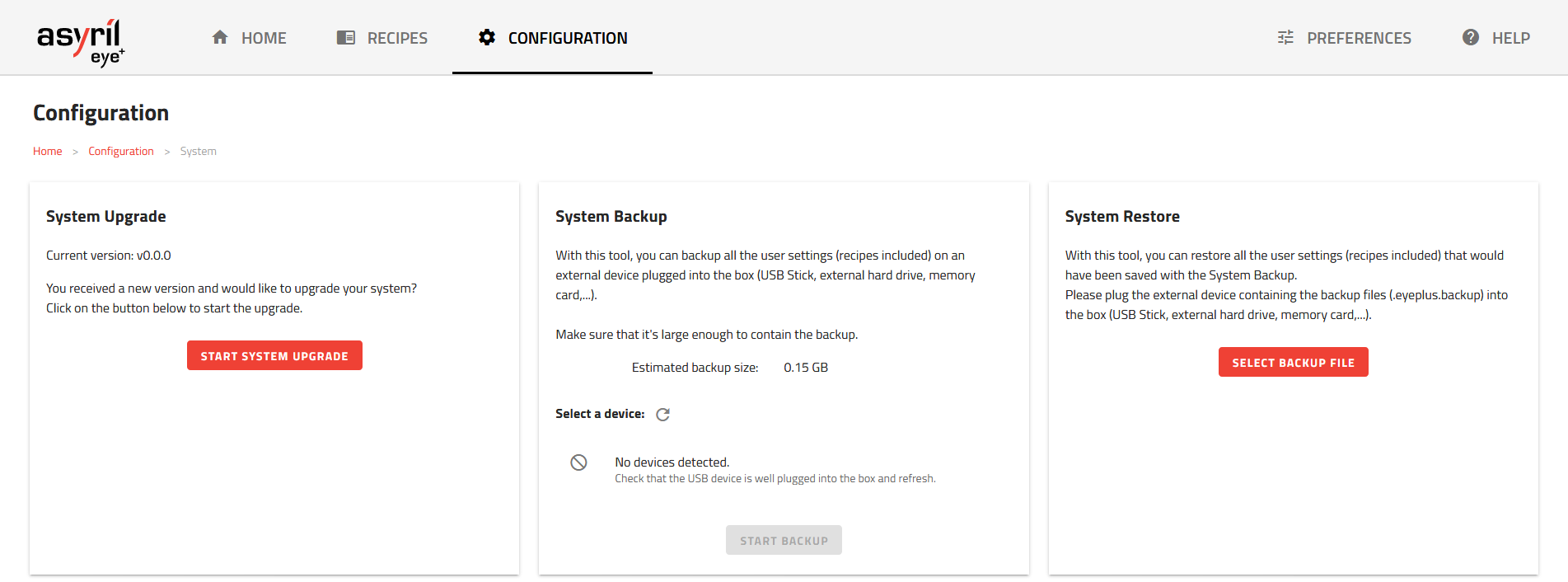The image size is (1568, 582).
Task: Click the No devices detected message
Action: coord(672,462)
